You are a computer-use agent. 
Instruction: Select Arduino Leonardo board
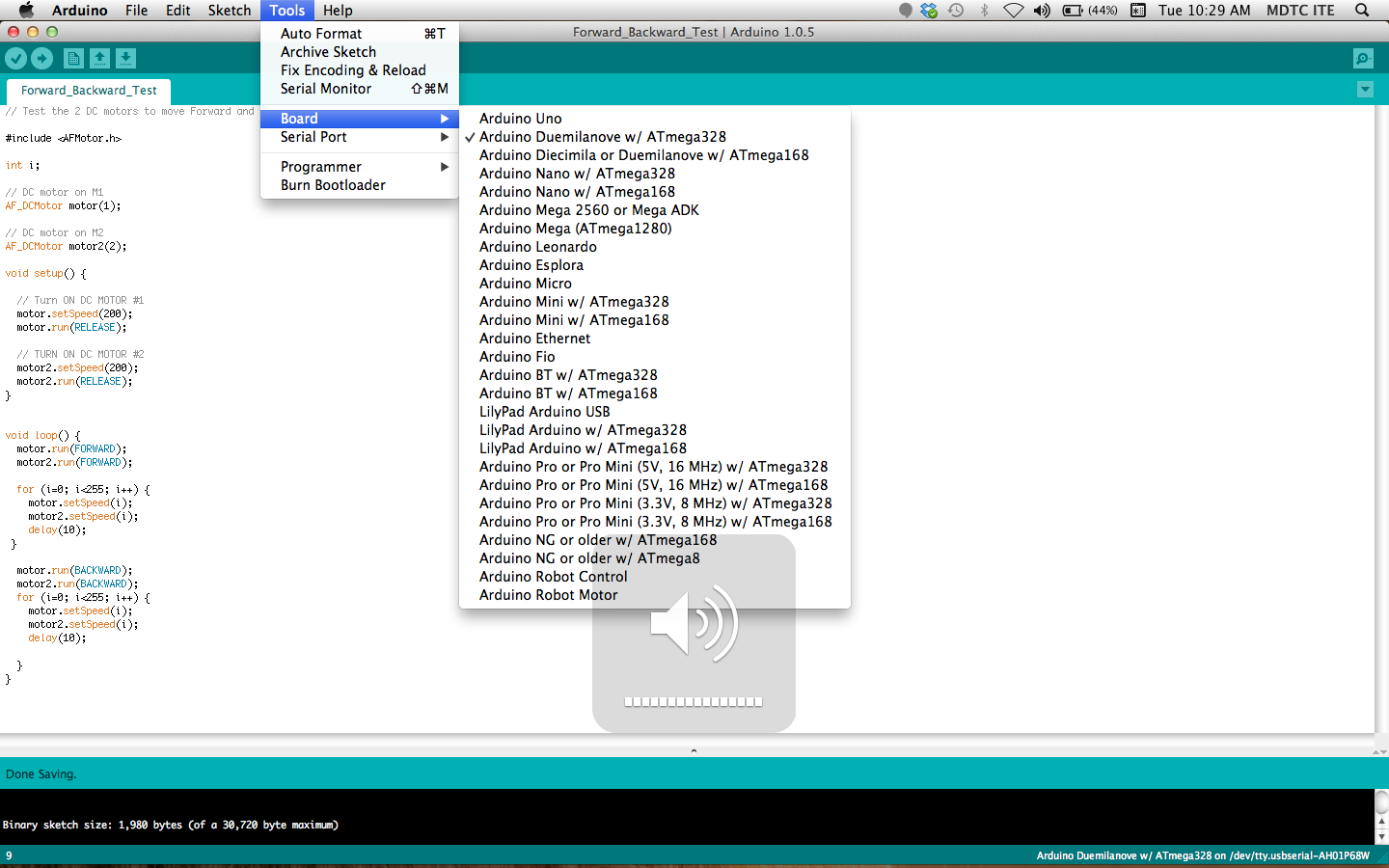coord(655,247)
